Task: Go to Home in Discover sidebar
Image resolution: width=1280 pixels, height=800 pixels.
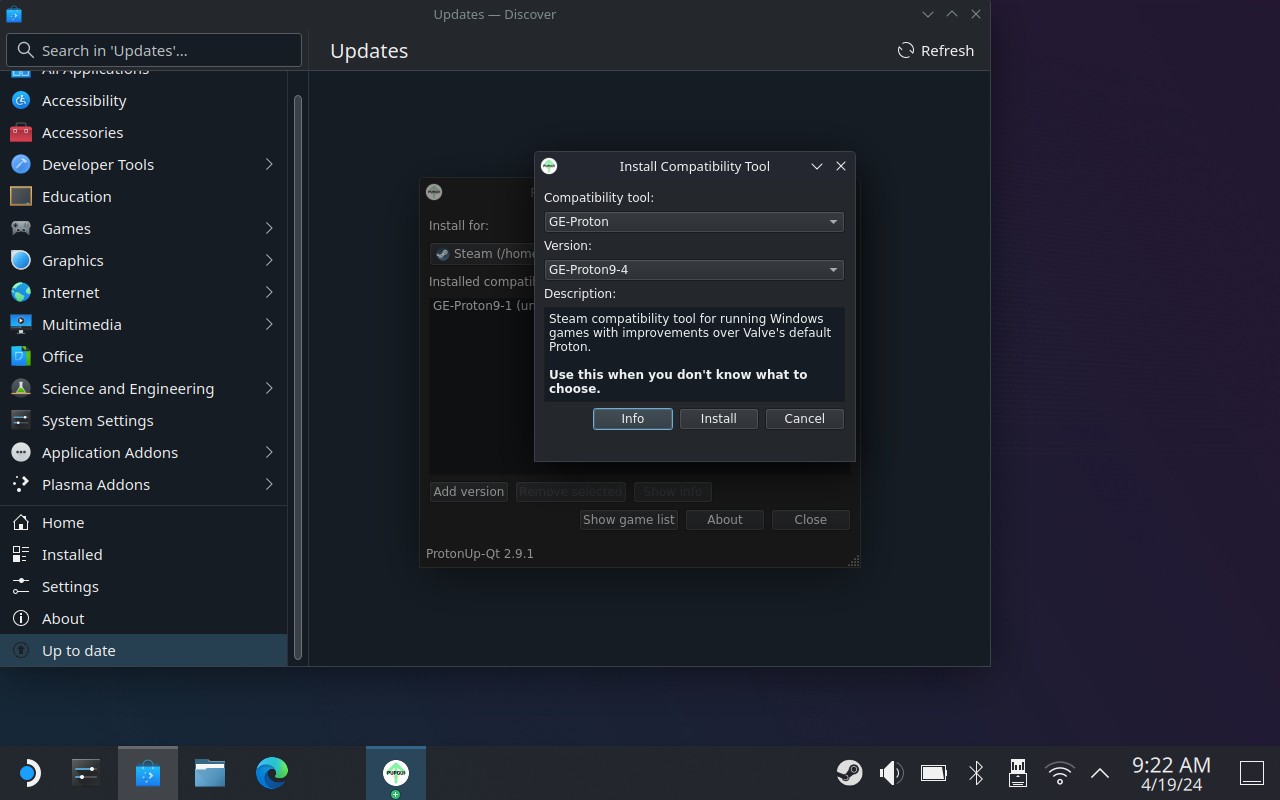Action: (x=144, y=522)
